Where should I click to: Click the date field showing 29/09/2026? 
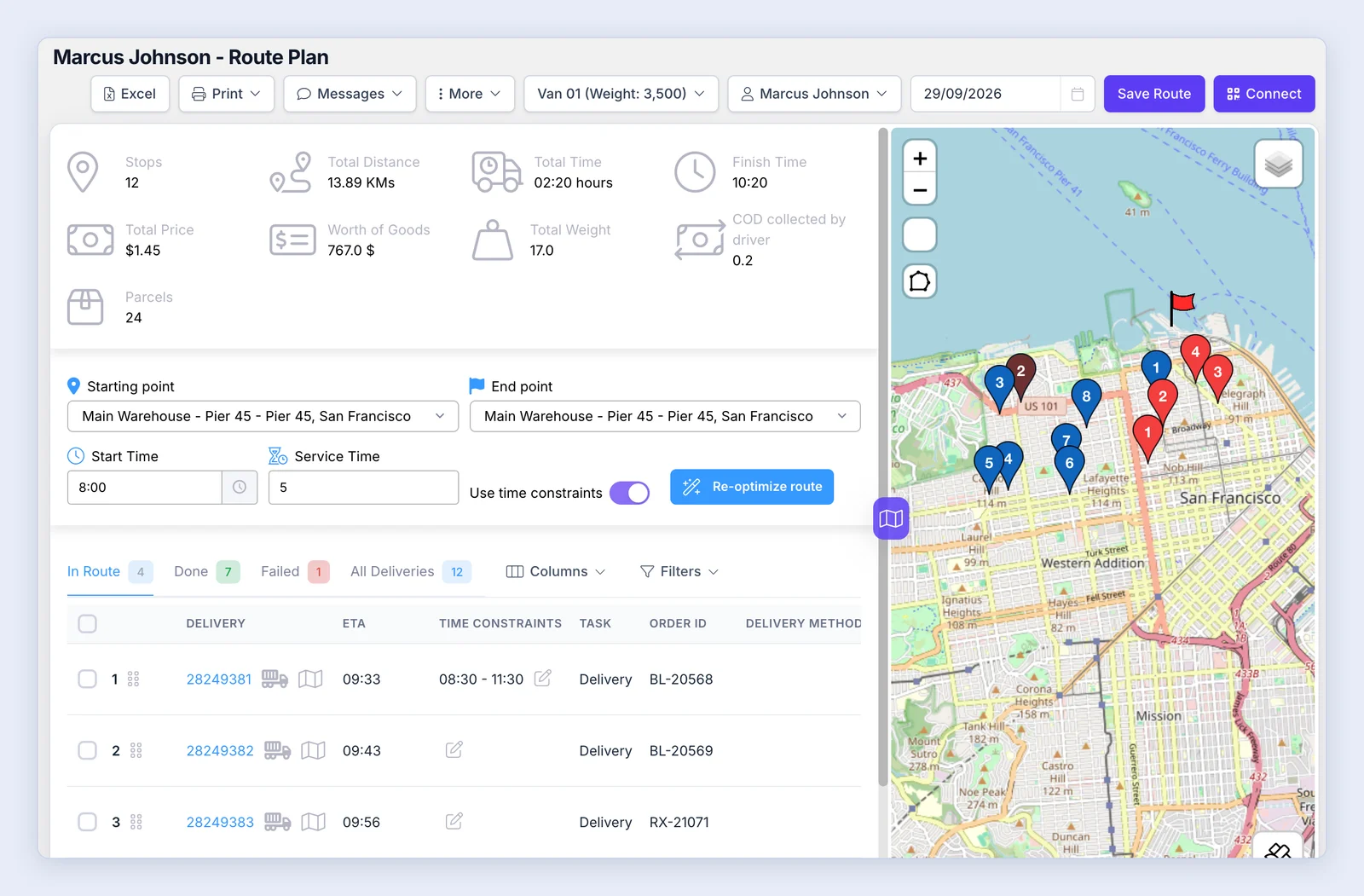[986, 94]
